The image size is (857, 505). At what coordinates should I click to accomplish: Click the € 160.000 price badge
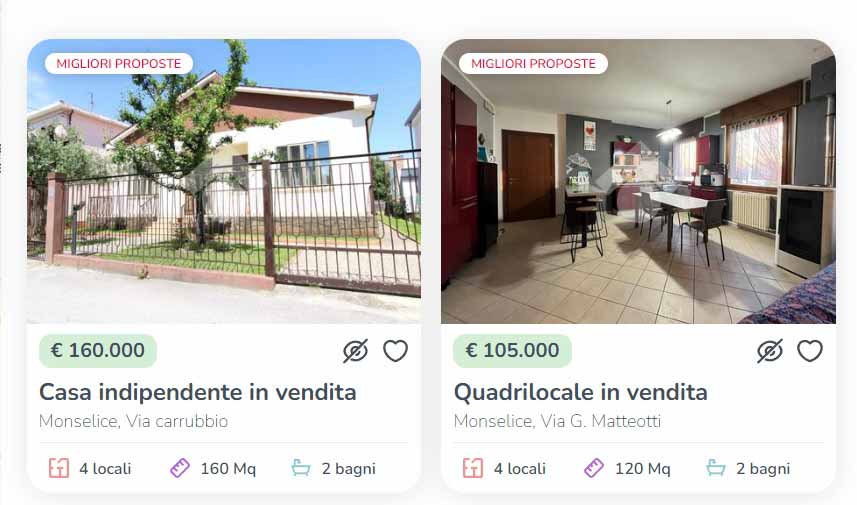pyautogui.click(x=98, y=350)
